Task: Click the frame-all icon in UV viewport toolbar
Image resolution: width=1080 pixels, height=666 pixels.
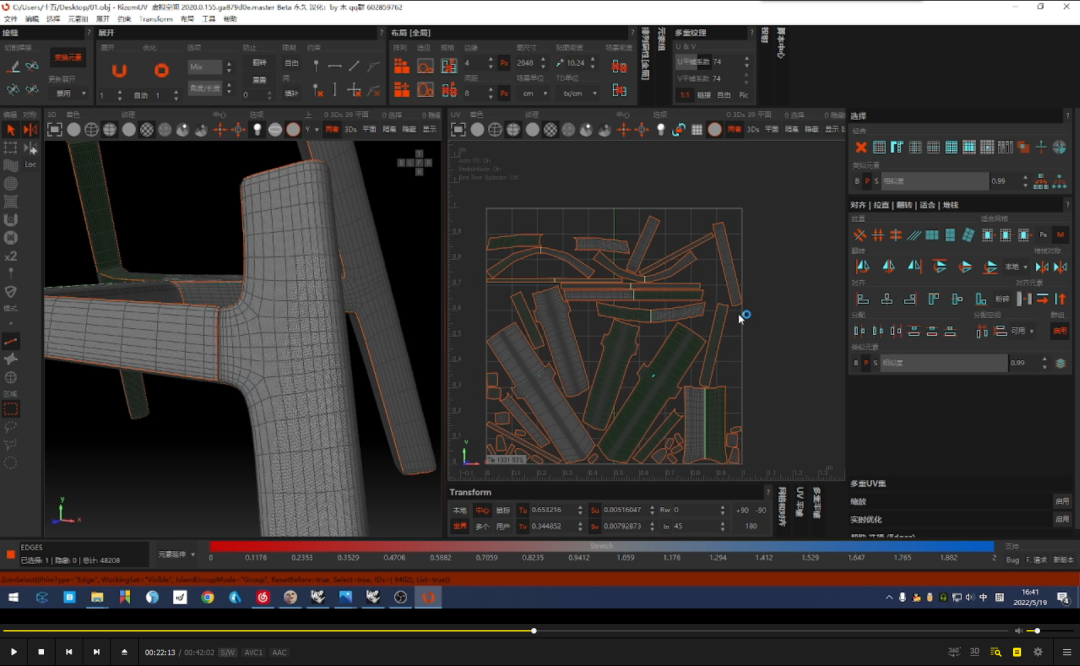Action: [458, 129]
